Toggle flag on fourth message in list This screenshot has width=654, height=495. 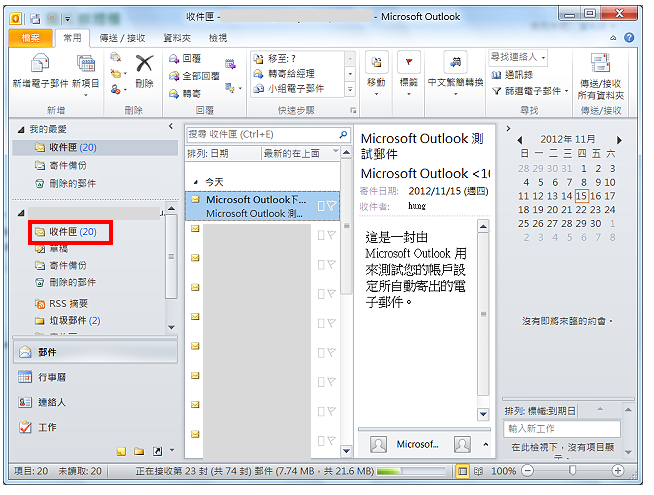click(332, 294)
